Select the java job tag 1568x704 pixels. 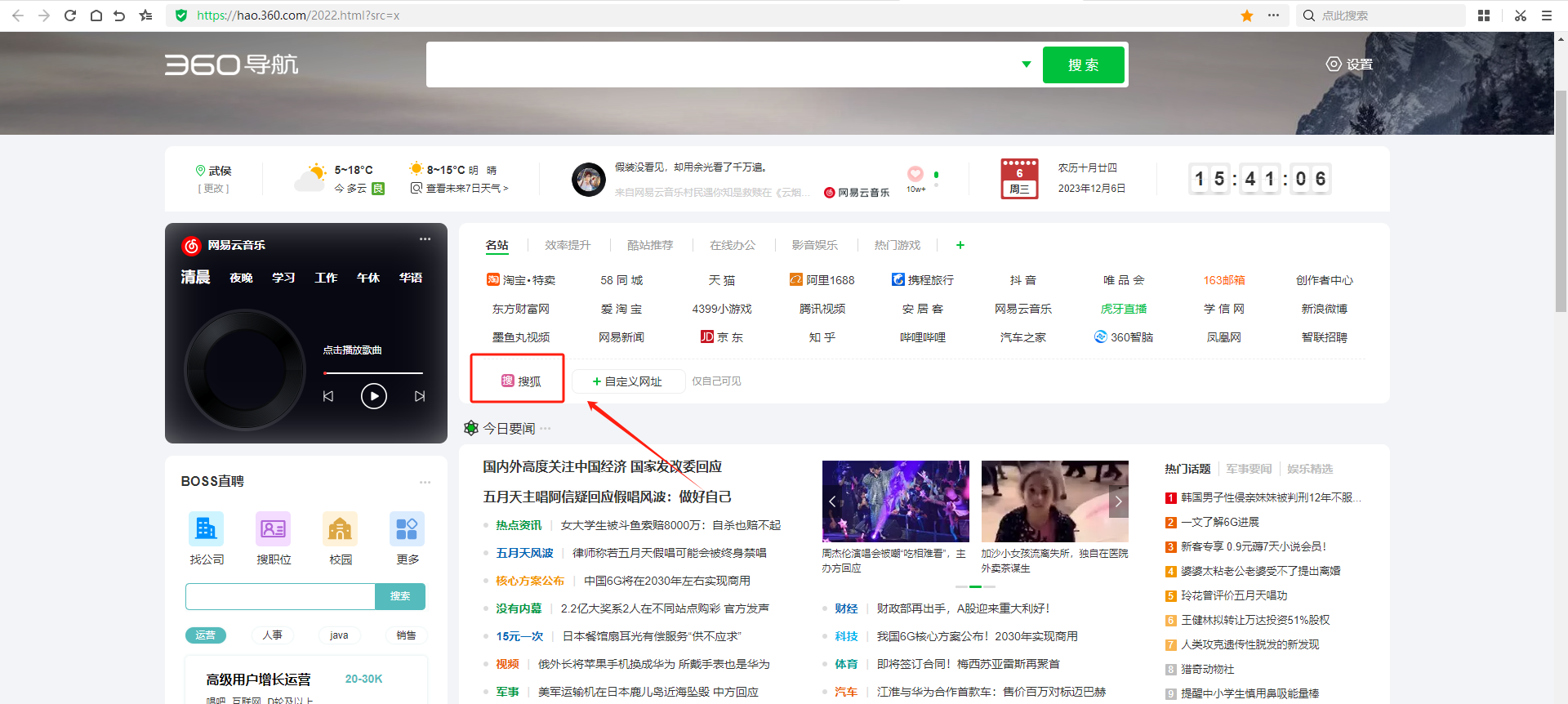coord(339,635)
